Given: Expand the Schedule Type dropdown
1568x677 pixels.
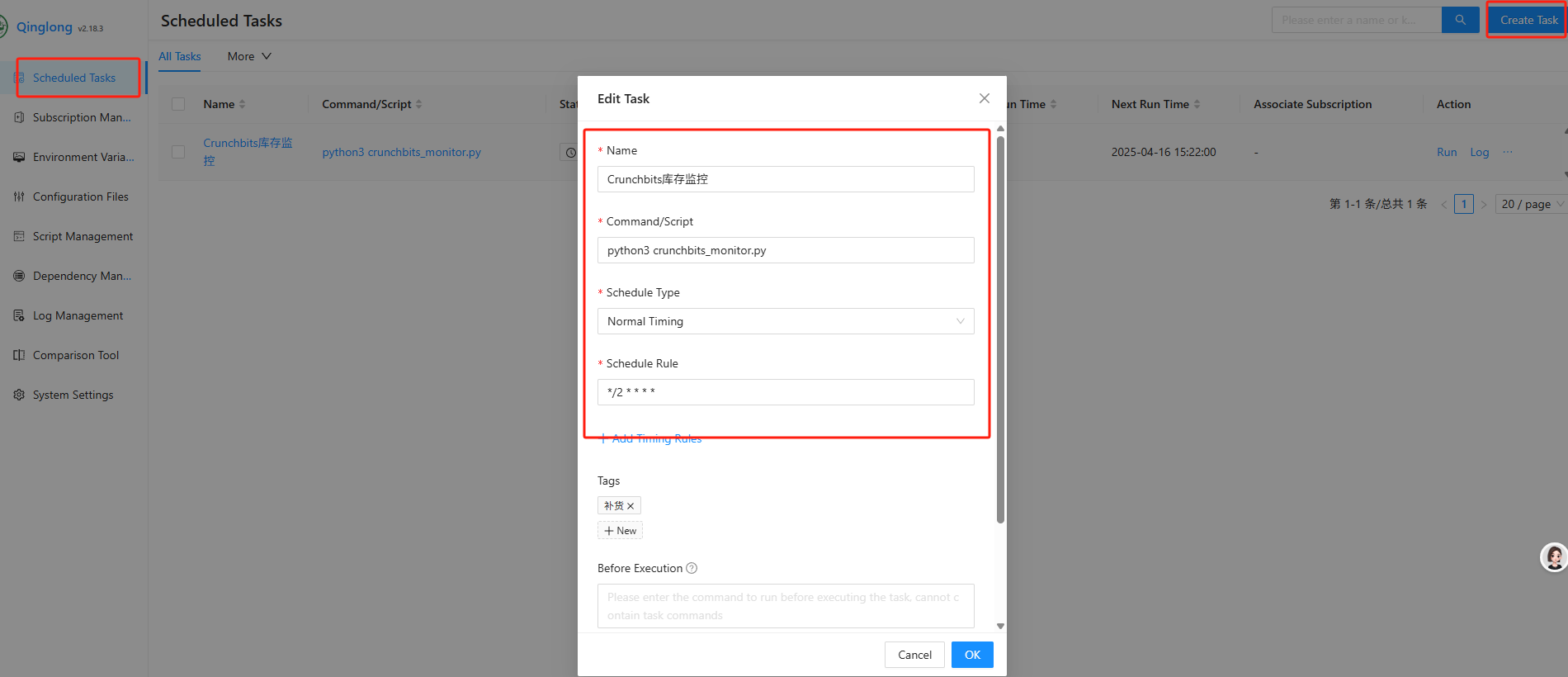Looking at the screenshot, I should pyautogui.click(x=785, y=321).
